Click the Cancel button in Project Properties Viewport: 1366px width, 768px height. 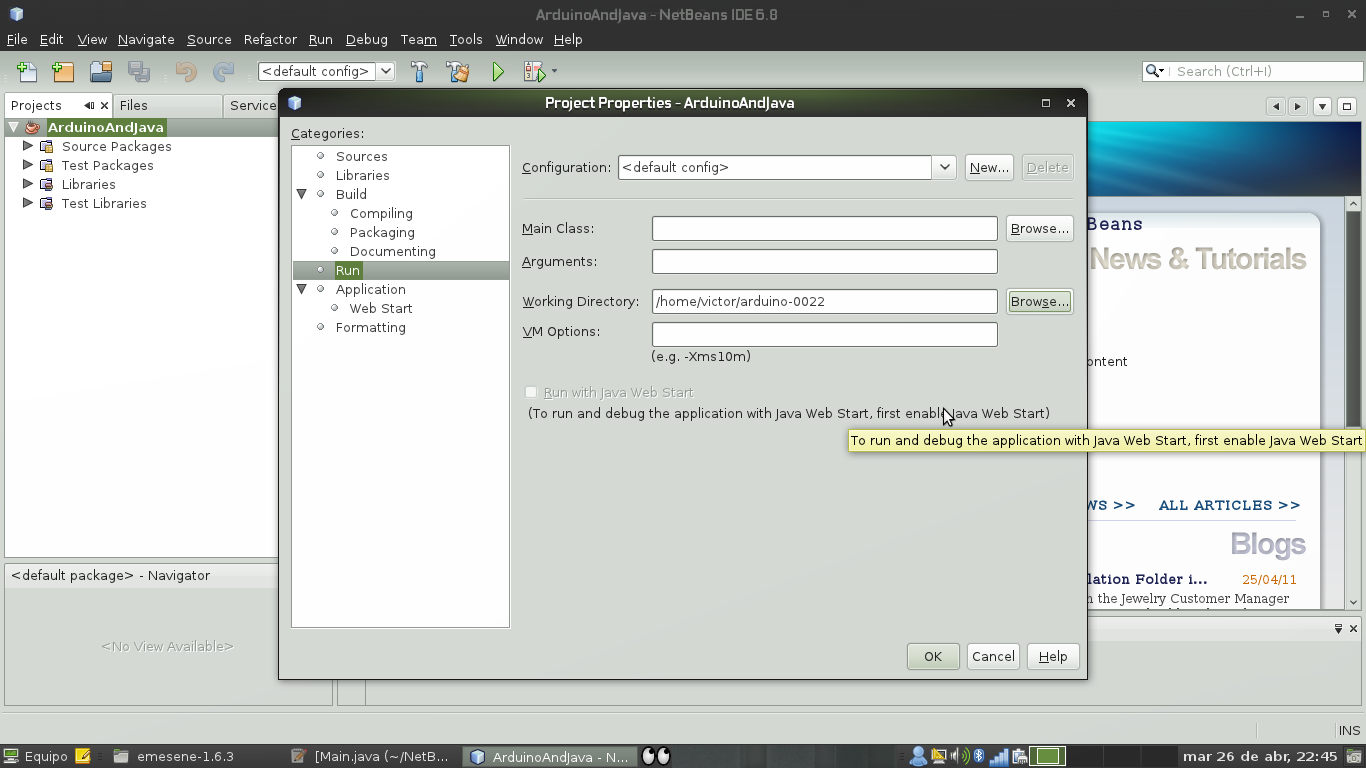993,656
